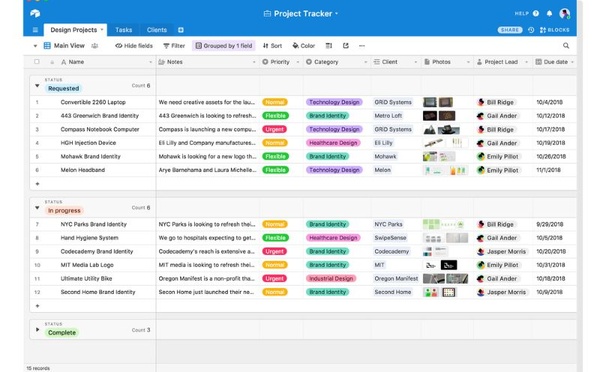Add a new table with plus icon

tap(181, 30)
